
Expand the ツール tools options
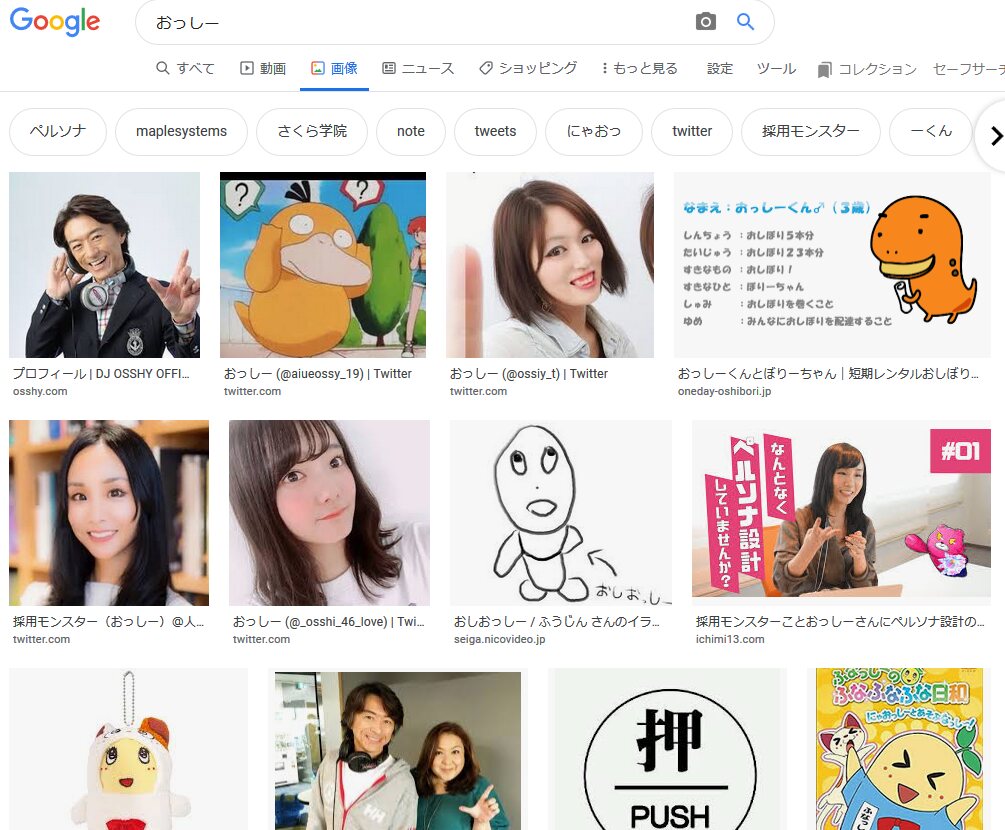[x=776, y=68]
